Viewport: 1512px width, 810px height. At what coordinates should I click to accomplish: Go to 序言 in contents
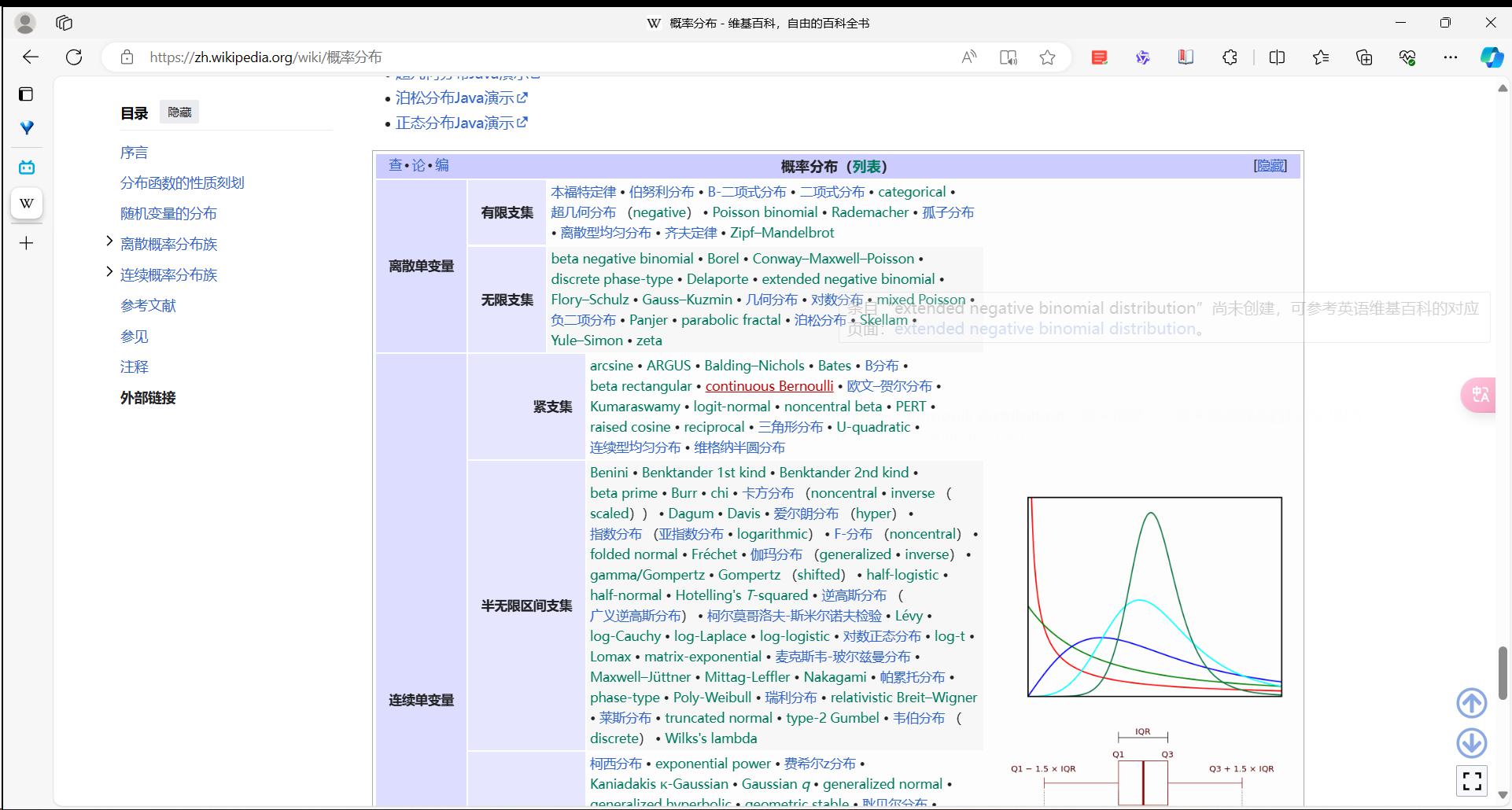click(x=134, y=153)
